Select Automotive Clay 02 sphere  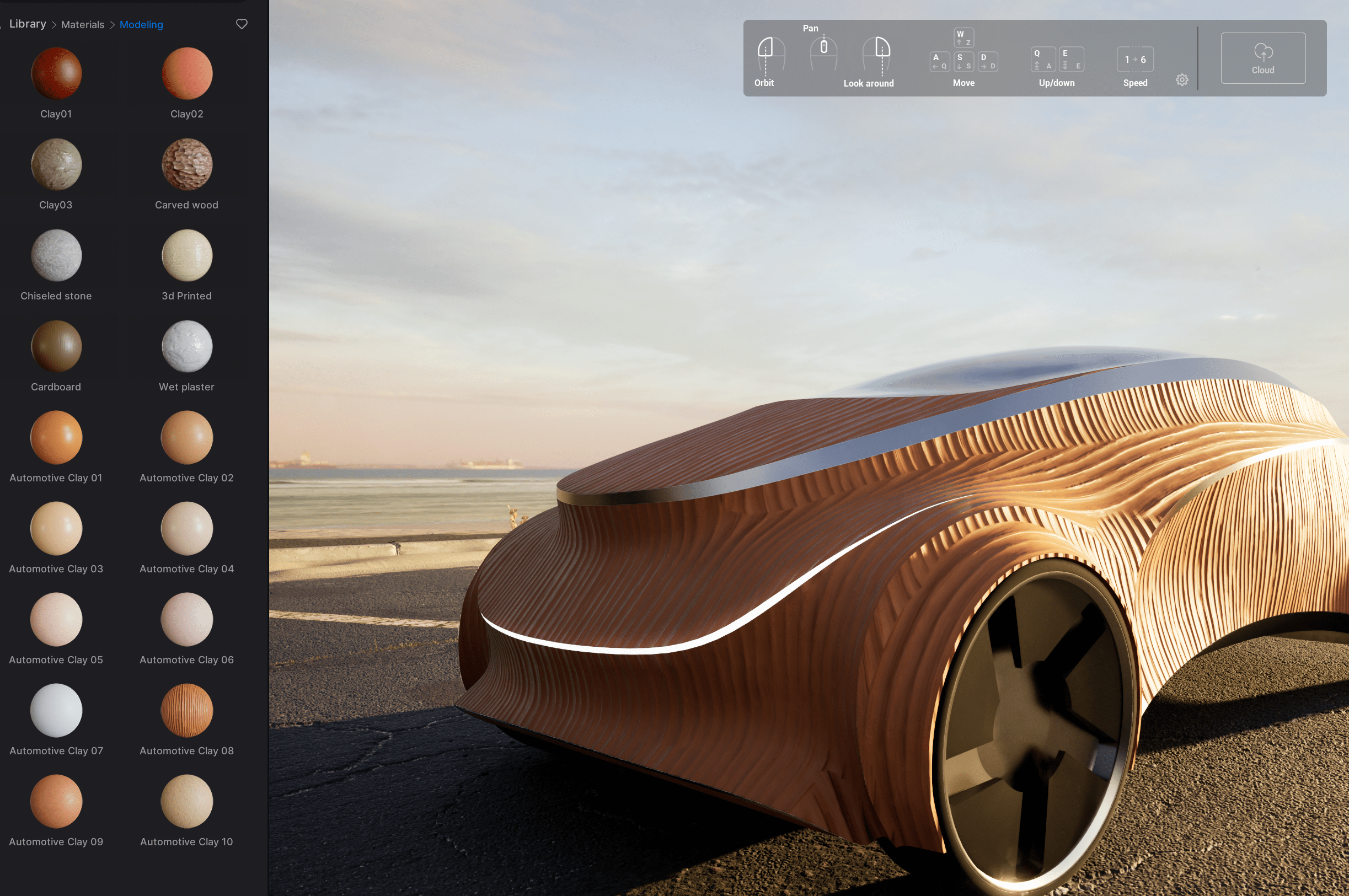click(x=187, y=437)
